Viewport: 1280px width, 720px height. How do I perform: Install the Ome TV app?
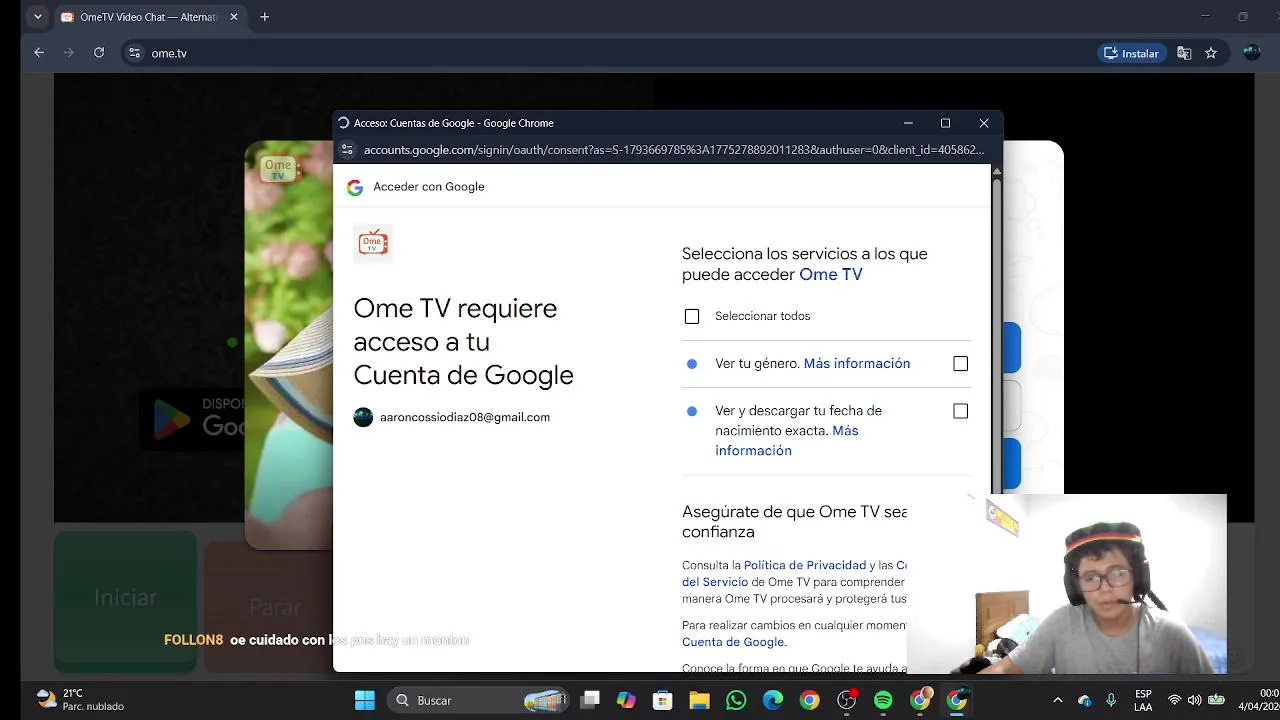pos(1131,53)
